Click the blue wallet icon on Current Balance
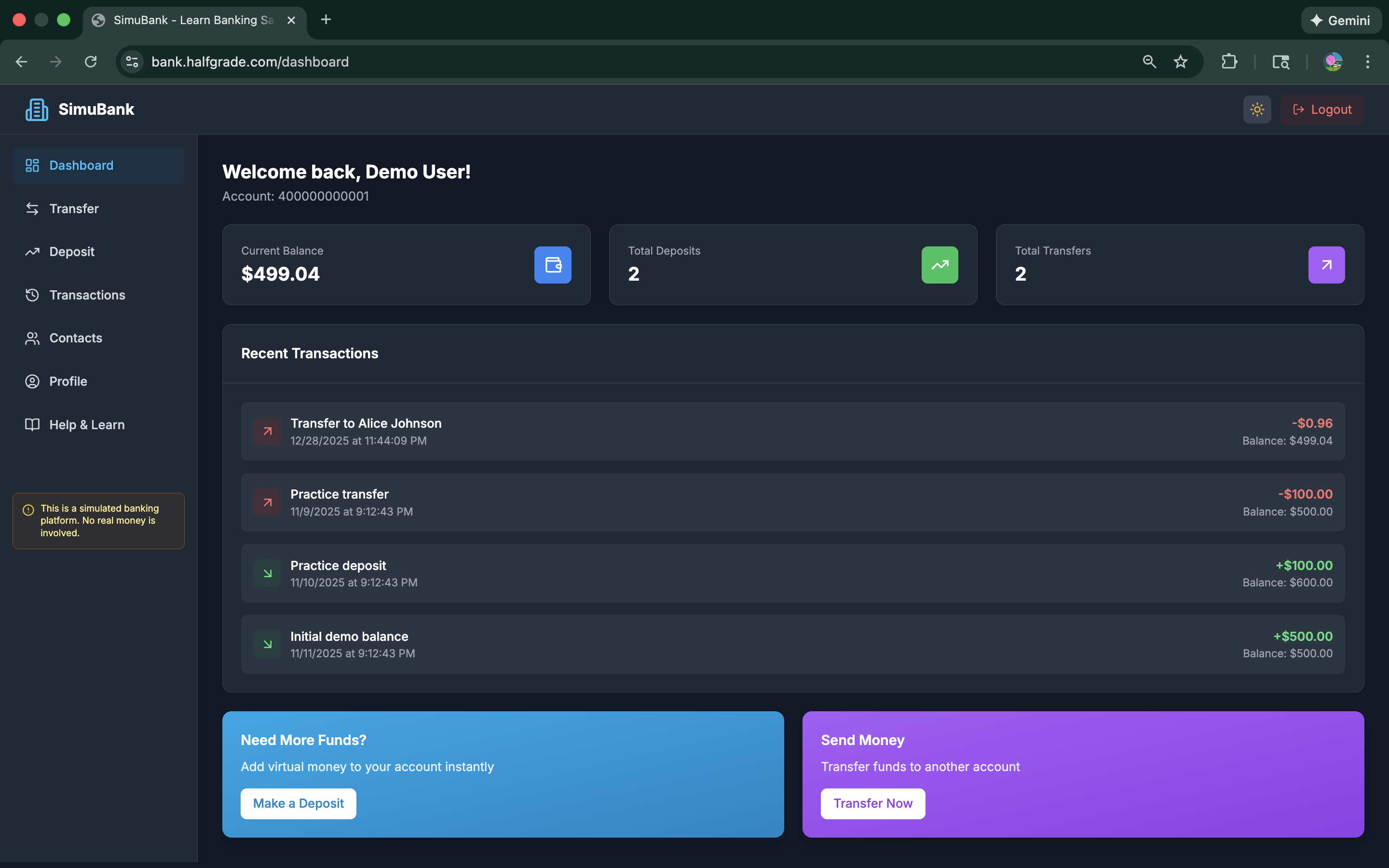This screenshot has height=868, width=1389. click(x=552, y=265)
